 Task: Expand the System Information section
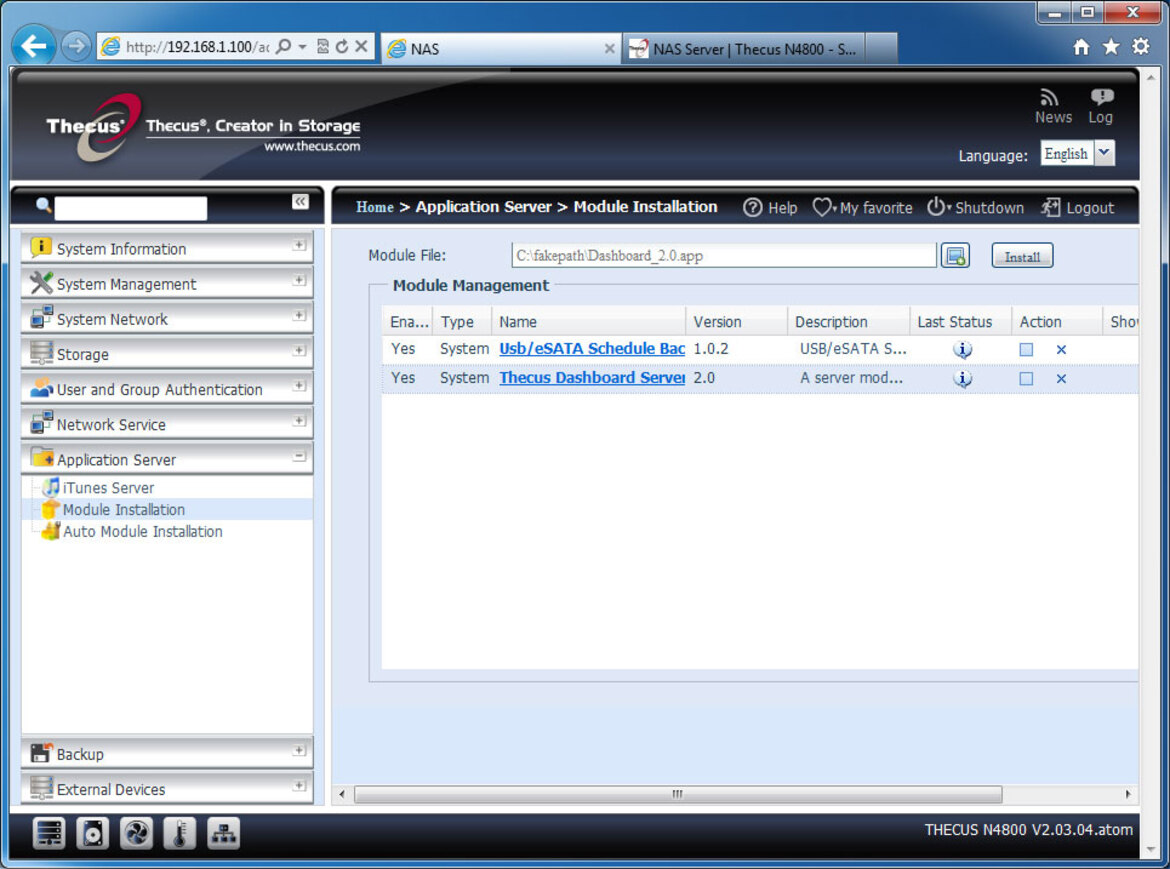click(x=299, y=245)
